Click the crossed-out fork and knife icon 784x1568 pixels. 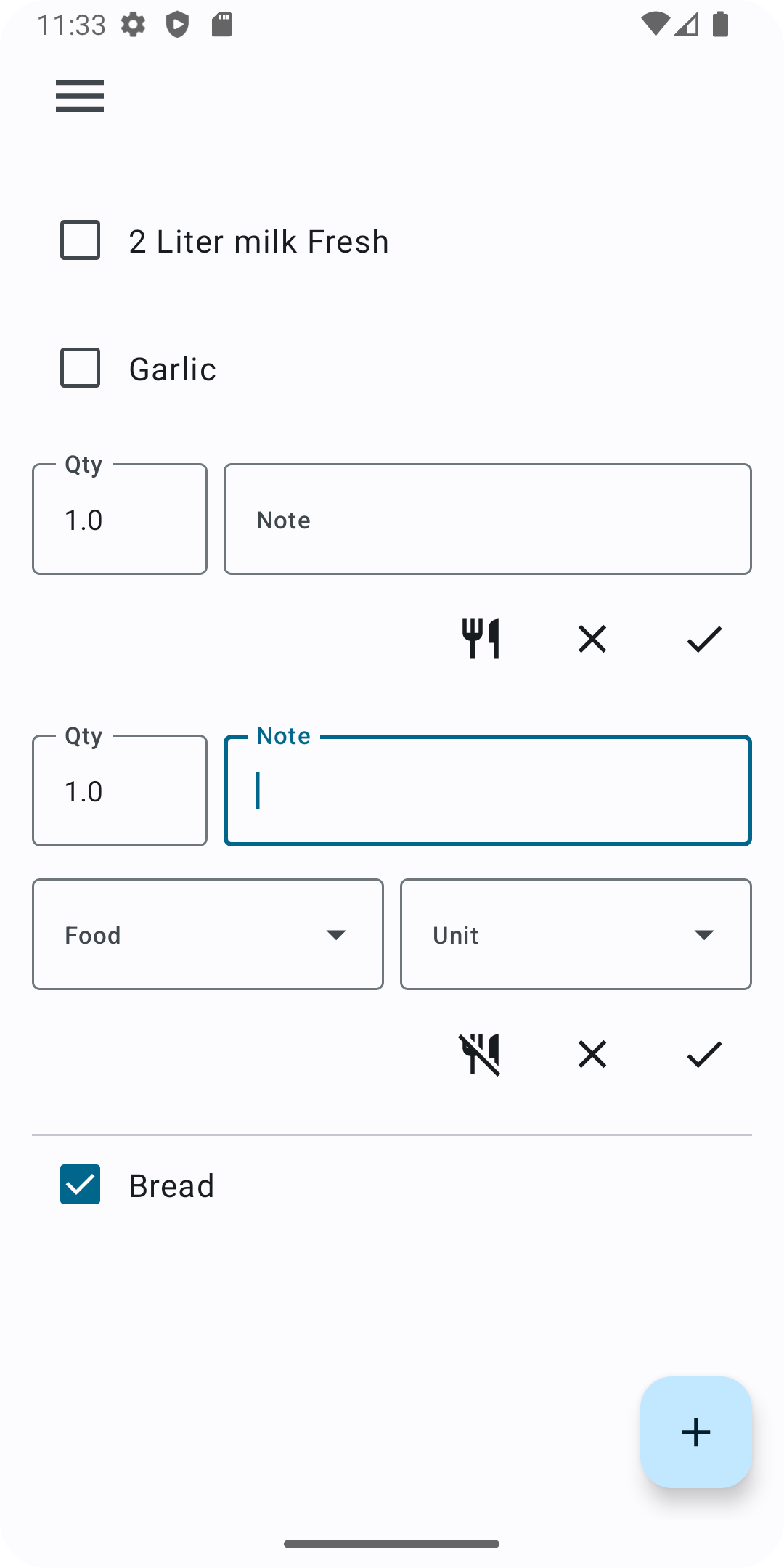tap(480, 1054)
